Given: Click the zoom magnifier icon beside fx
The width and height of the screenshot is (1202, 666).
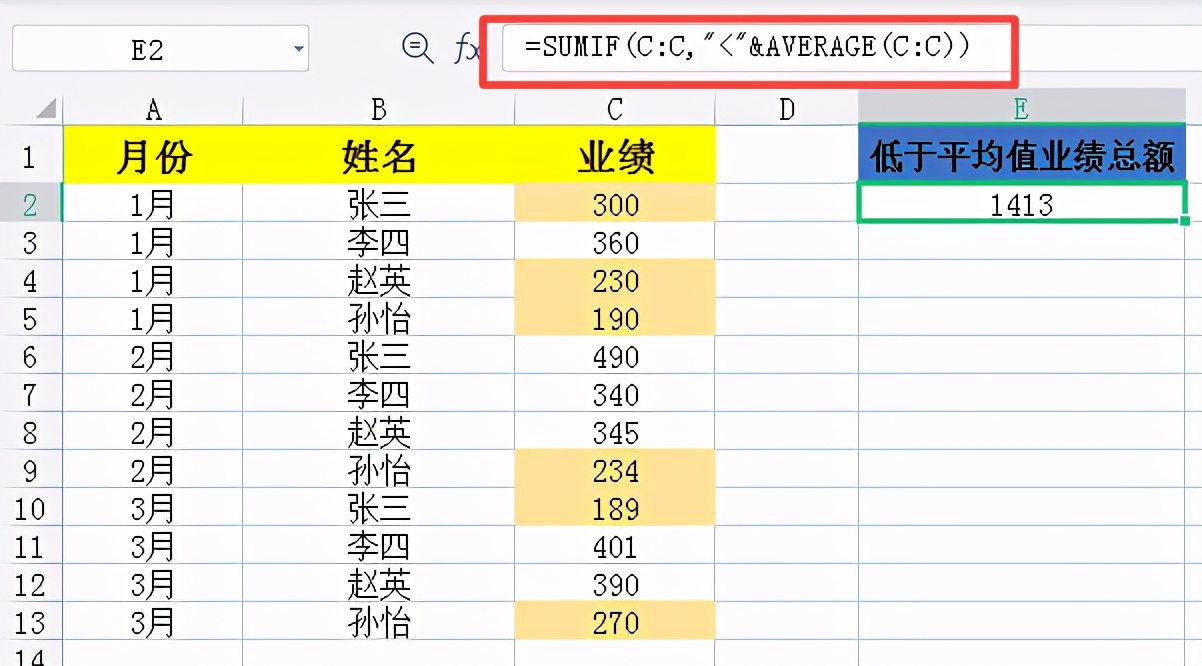Looking at the screenshot, I should click(x=417, y=47).
